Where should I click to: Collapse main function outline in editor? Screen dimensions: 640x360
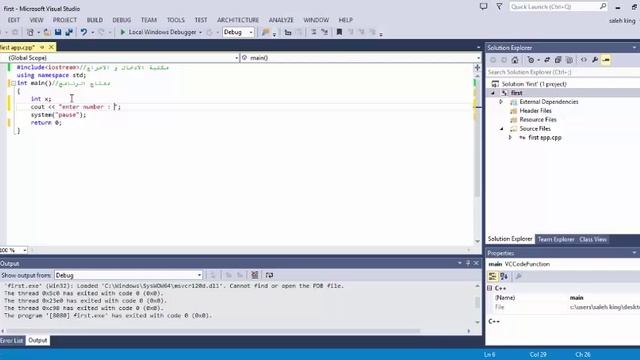click(x=13, y=83)
